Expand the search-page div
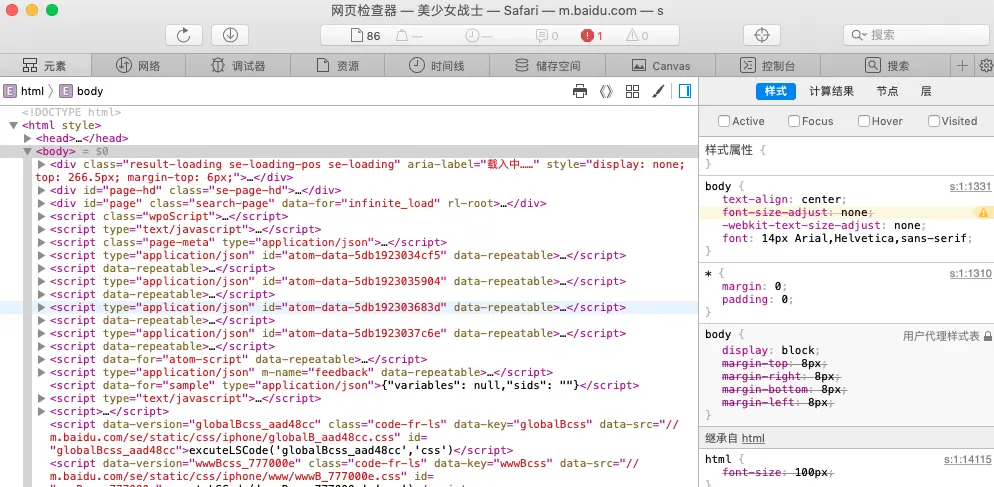The height and width of the screenshot is (487, 994). [x=42, y=204]
